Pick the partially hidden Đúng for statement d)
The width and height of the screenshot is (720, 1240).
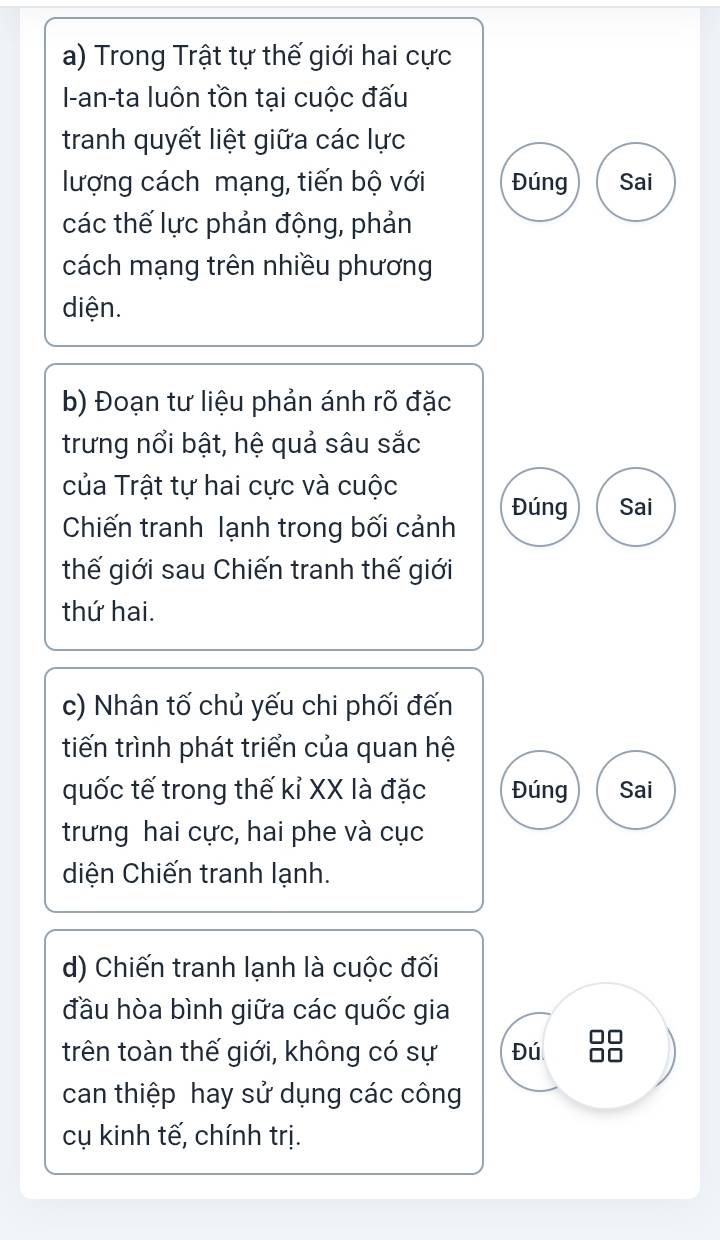[x=526, y=1051]
